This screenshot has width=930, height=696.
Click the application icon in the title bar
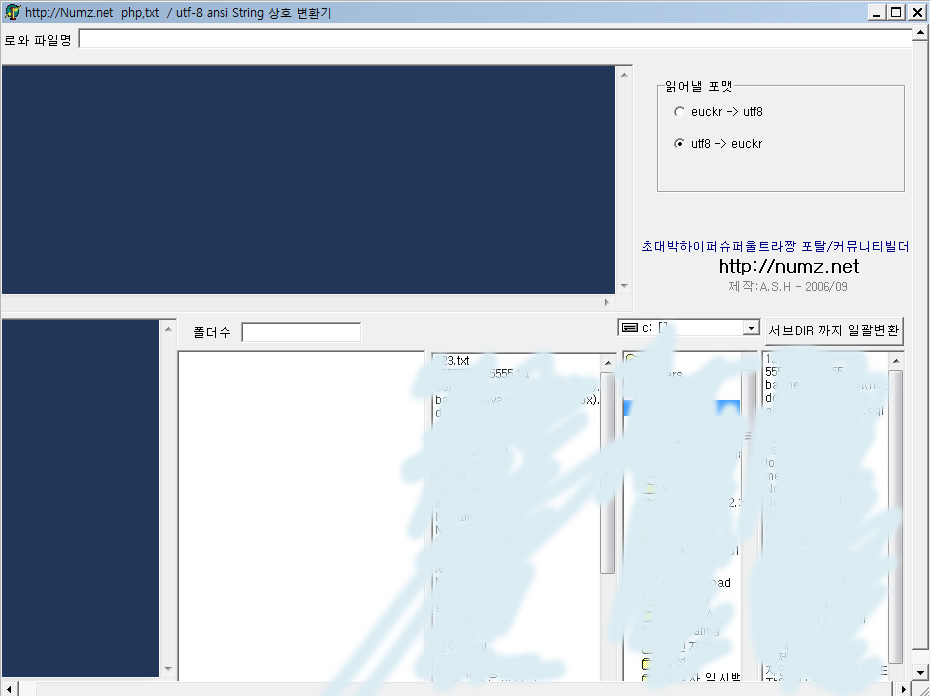pyautogui.click(x=10, y=12)
